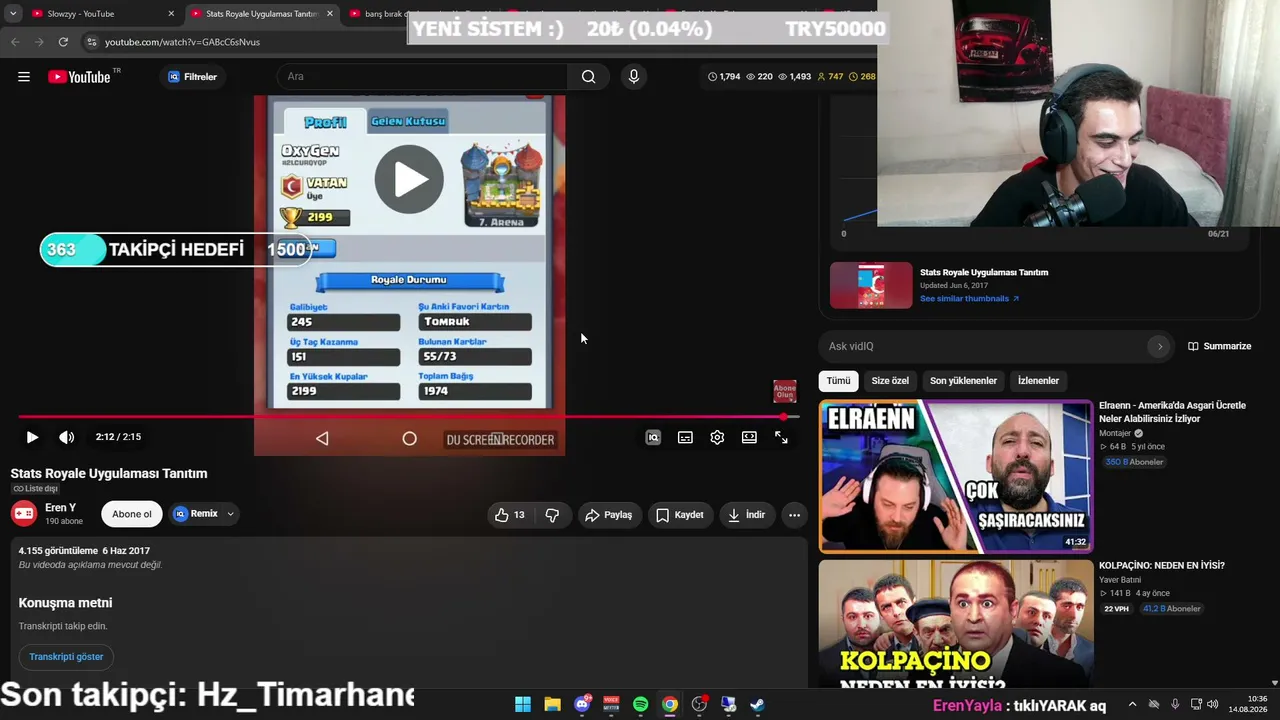Send the Ask vidIQ query arrow
The image size is (1280, 720).
(1160, 346)
